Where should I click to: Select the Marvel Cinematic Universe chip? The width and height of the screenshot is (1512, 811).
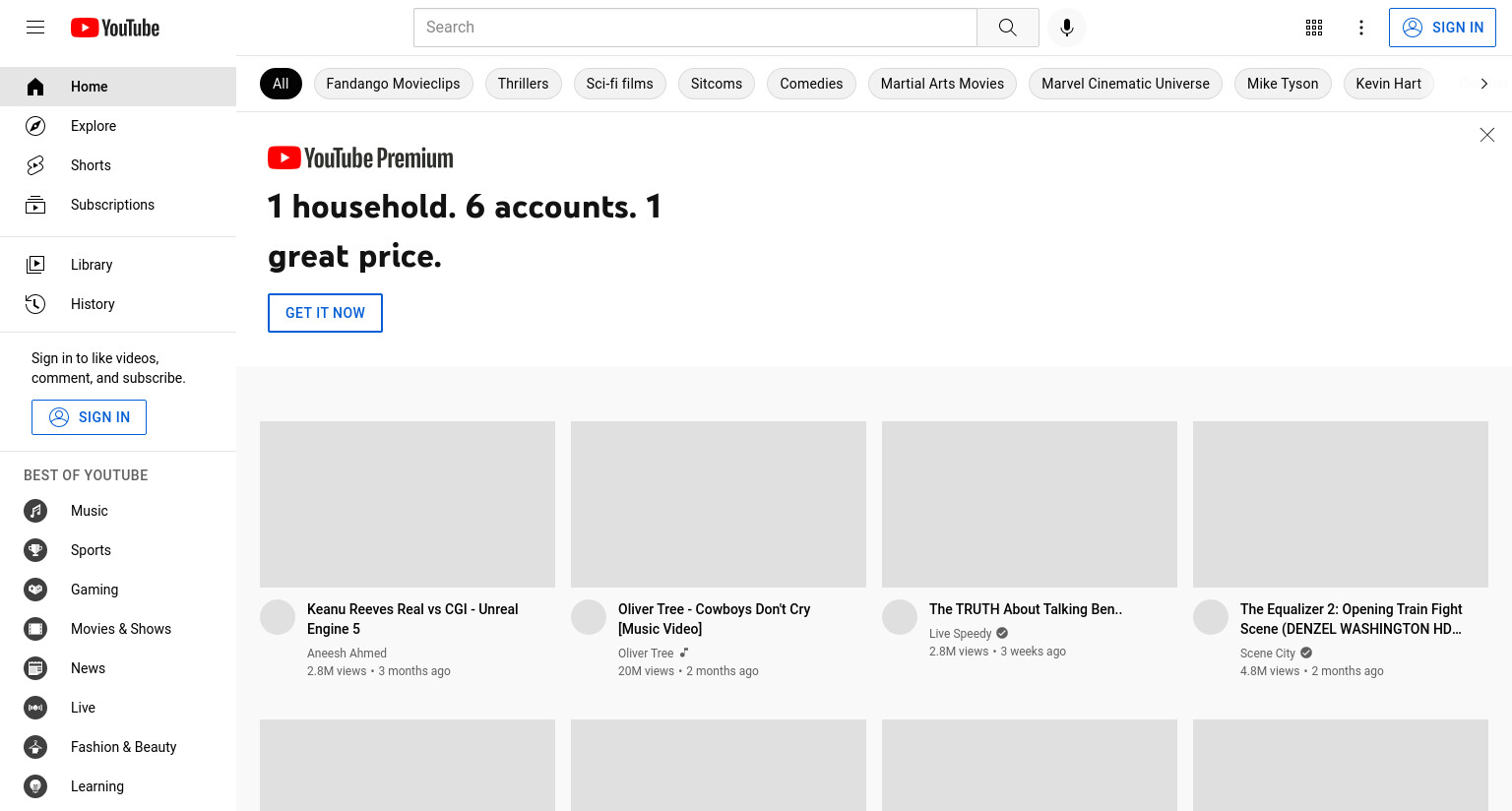(1125, 84)
